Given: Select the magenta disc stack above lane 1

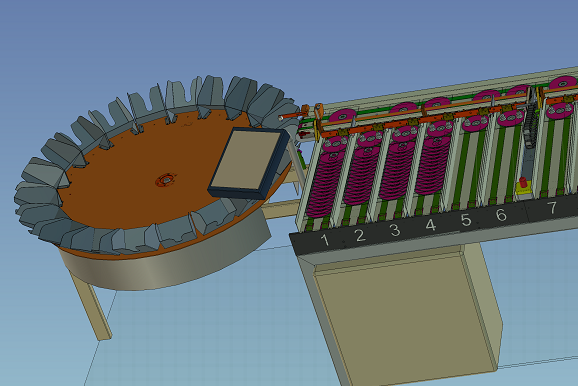Looking at the screenshot, I should click(324, 183).
